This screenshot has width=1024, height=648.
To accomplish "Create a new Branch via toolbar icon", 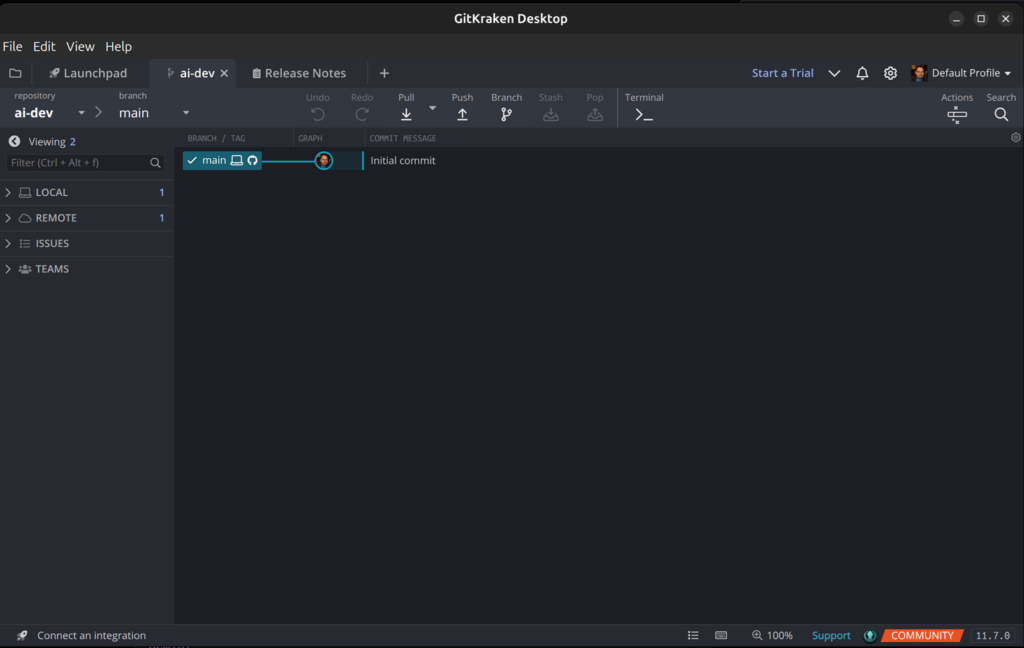I will click(x=506, y=114).
